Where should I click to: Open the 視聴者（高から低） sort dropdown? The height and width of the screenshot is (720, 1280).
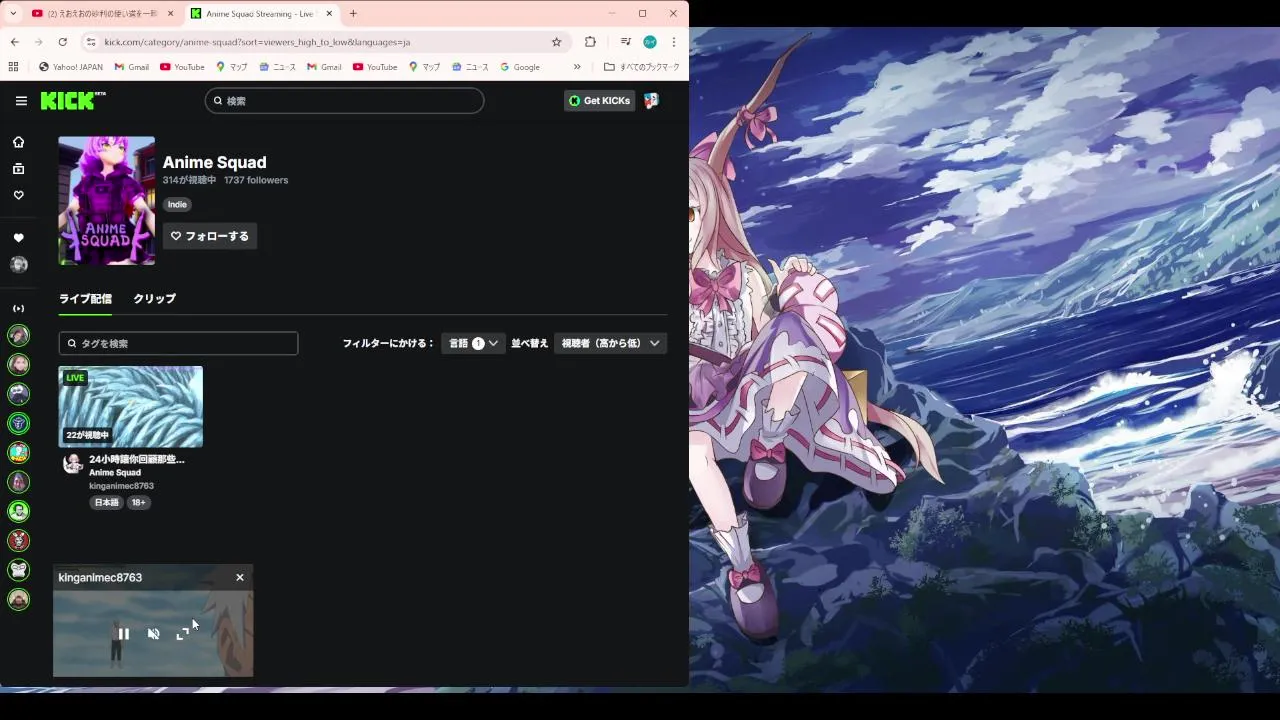click(x=610, y=343)
